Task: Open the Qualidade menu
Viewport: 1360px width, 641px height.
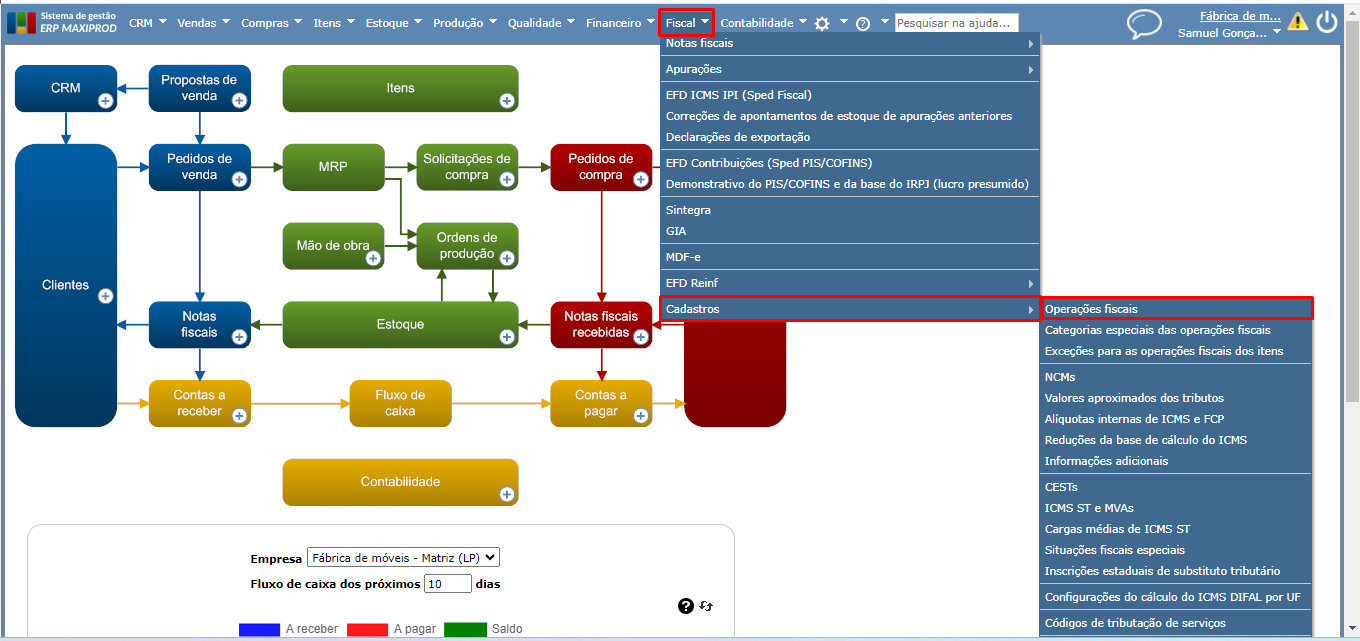Action: (x=541, y=23)
